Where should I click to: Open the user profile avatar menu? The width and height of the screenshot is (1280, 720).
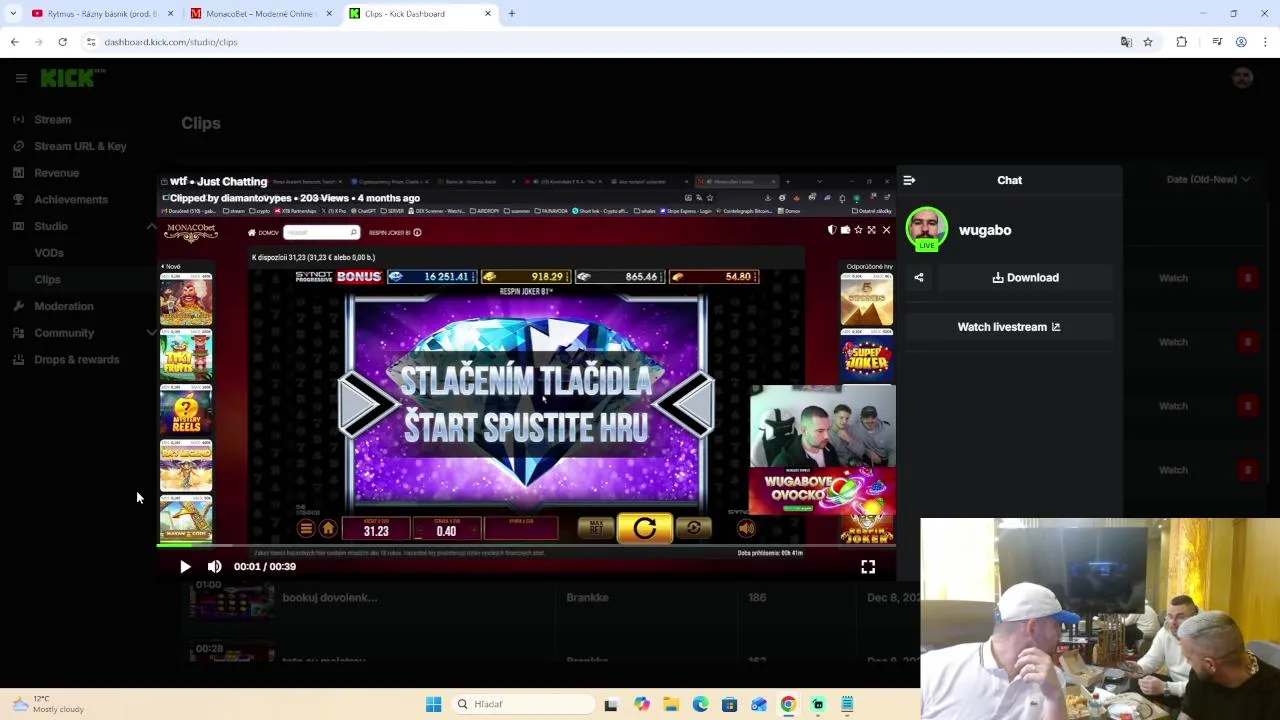pyautogui.click(x=1243, y=78)
